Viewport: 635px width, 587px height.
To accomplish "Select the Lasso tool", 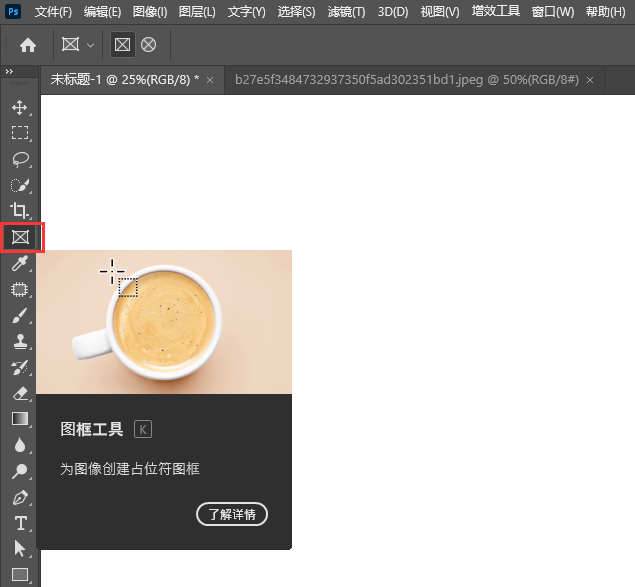I will (x=19, y=160).
